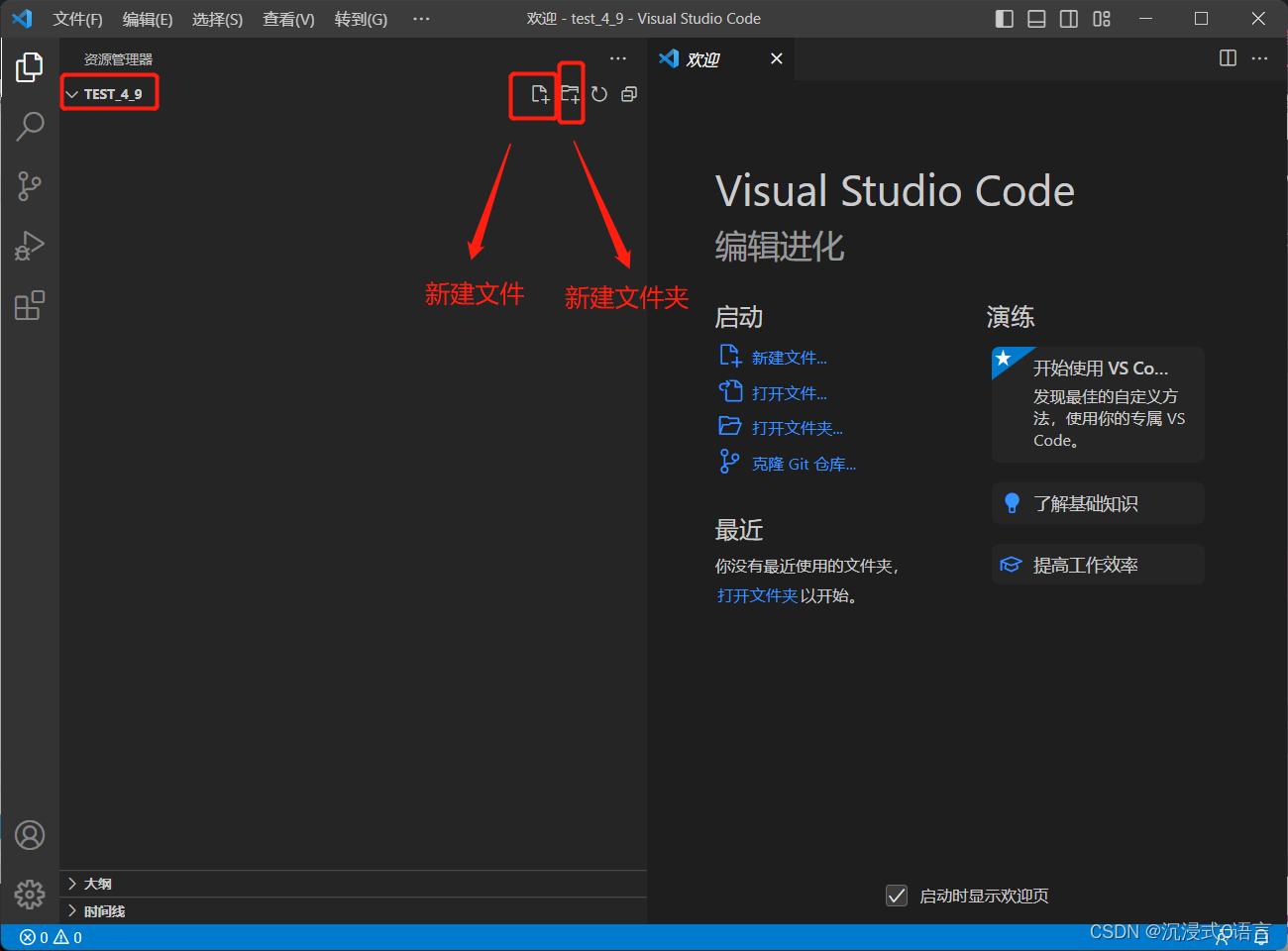Expand the 大纲 outline section

point(353,884)
